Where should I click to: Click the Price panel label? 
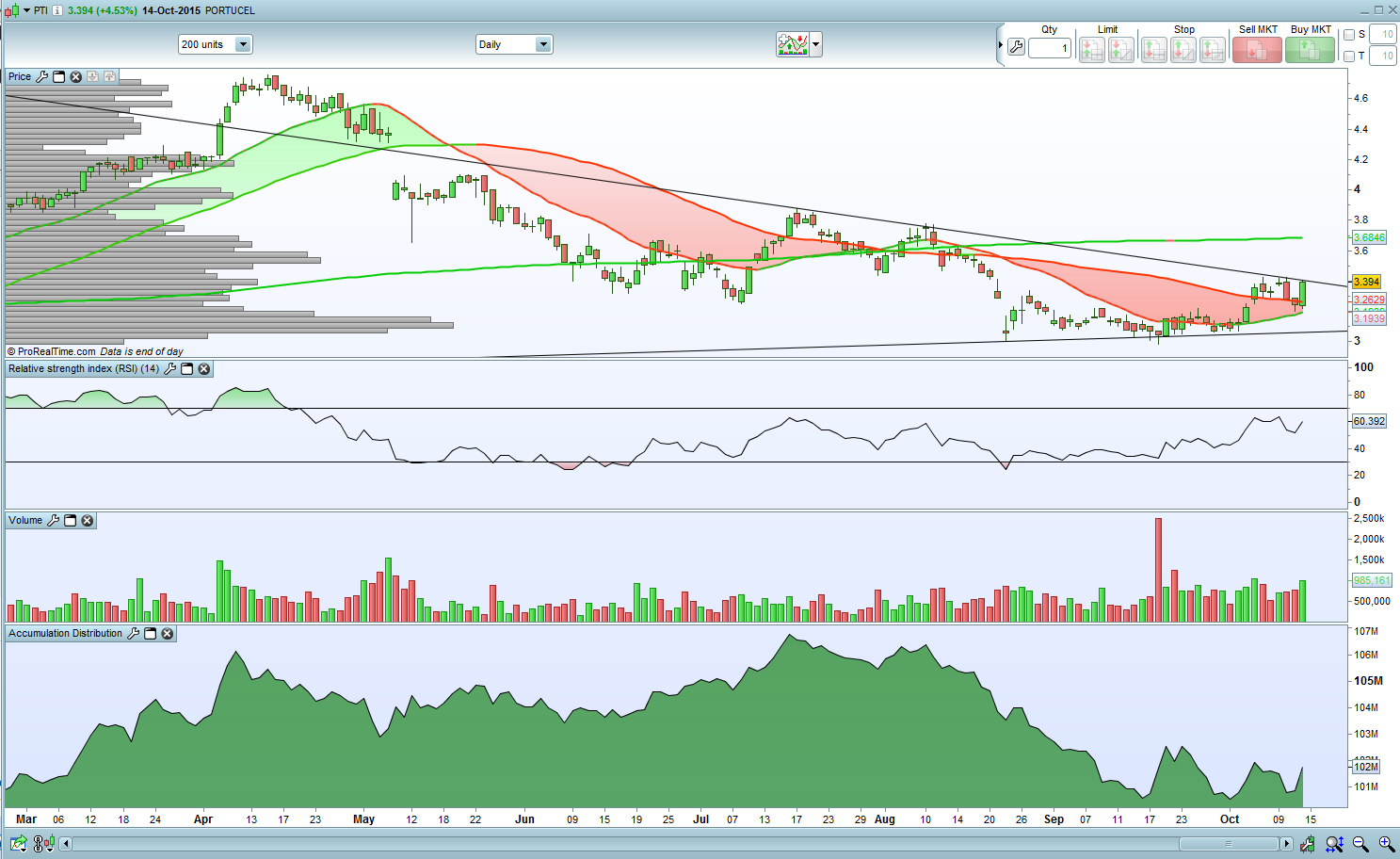pyautogui.click(x=20, y=76)
